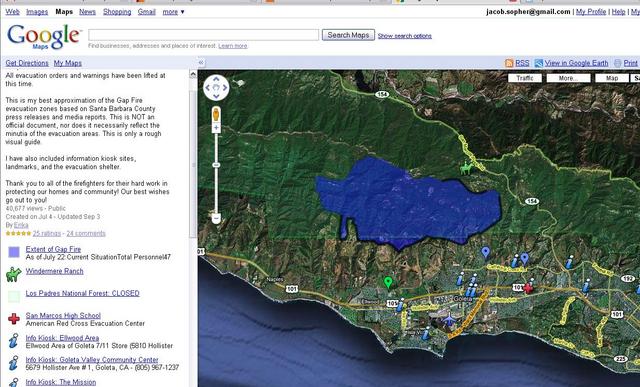Viewport: 640px width, 387px height.
Task: Open Extent of Gap Fire link
Action: [x=53, y=249]
